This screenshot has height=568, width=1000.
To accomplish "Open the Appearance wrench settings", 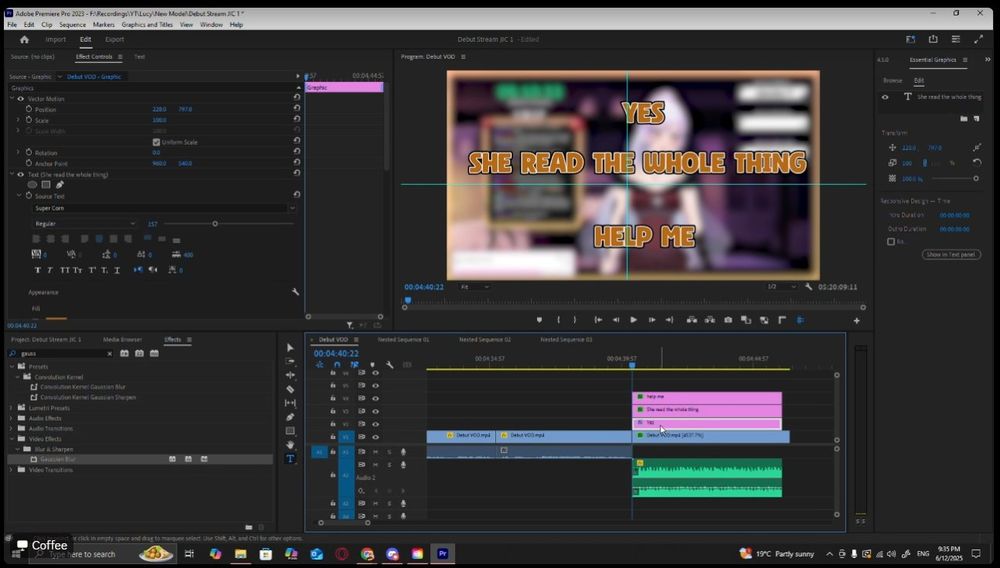I will (x=295, y=292).
